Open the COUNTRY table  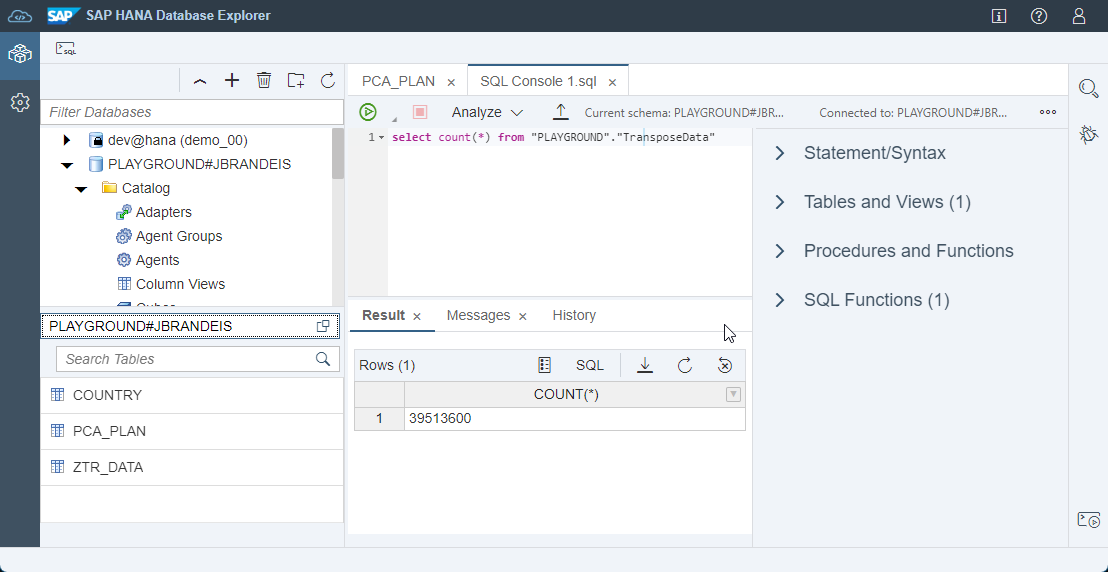[x=191, y=395]
